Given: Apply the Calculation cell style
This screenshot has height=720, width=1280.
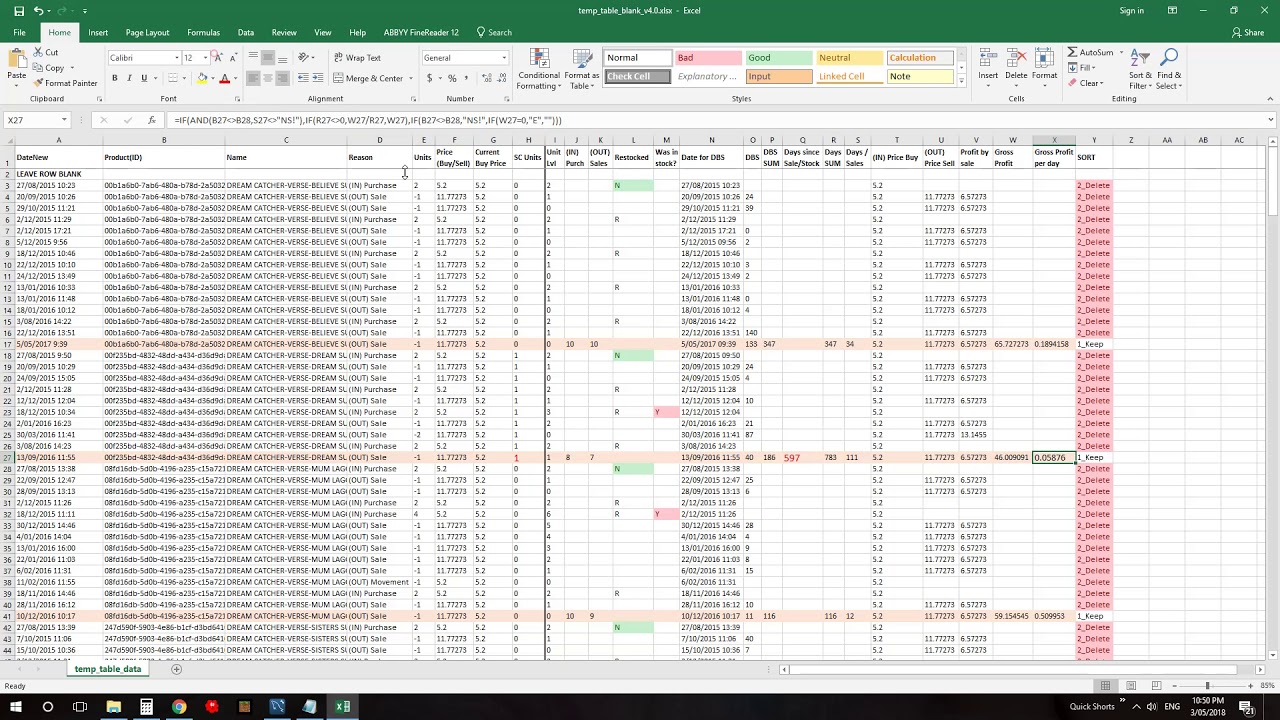Looking at the screenshot, I should pos(919,58).
